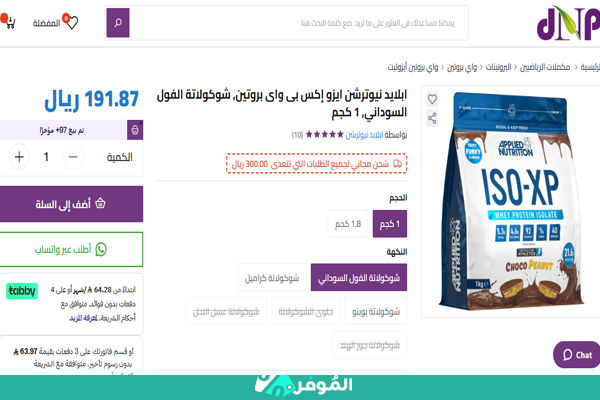This screenshot has width=600, height=400.
Task: Click the DNP site logo
Action: click(568, 23)
